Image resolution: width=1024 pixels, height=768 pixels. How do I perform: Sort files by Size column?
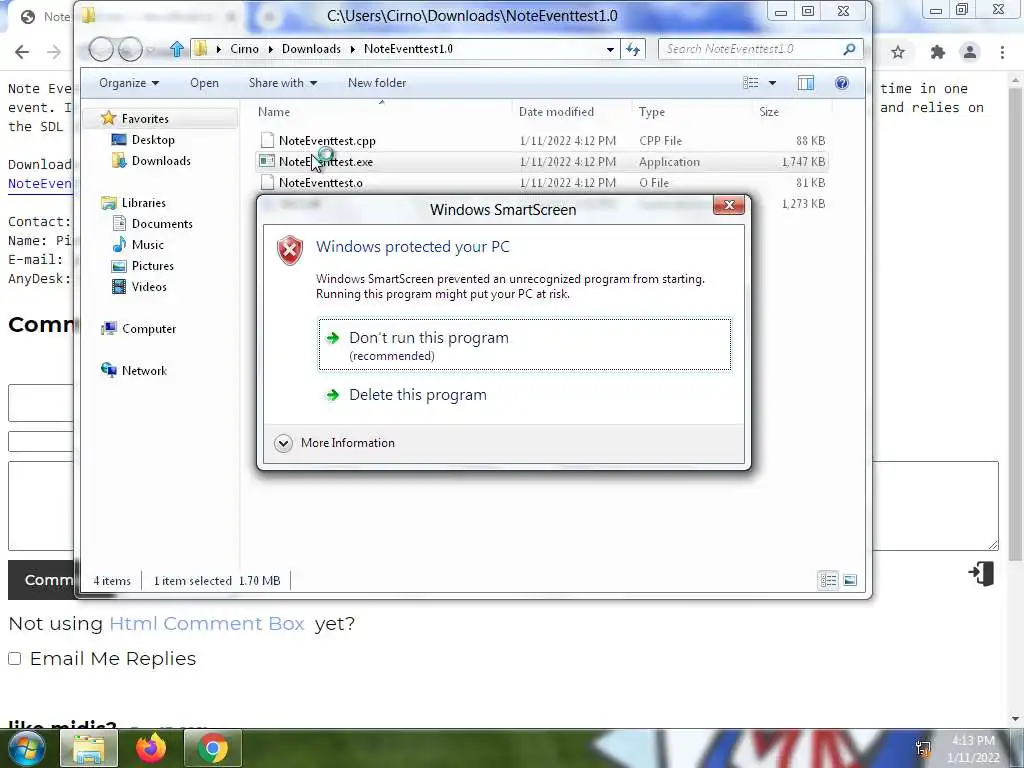[769, 112]
